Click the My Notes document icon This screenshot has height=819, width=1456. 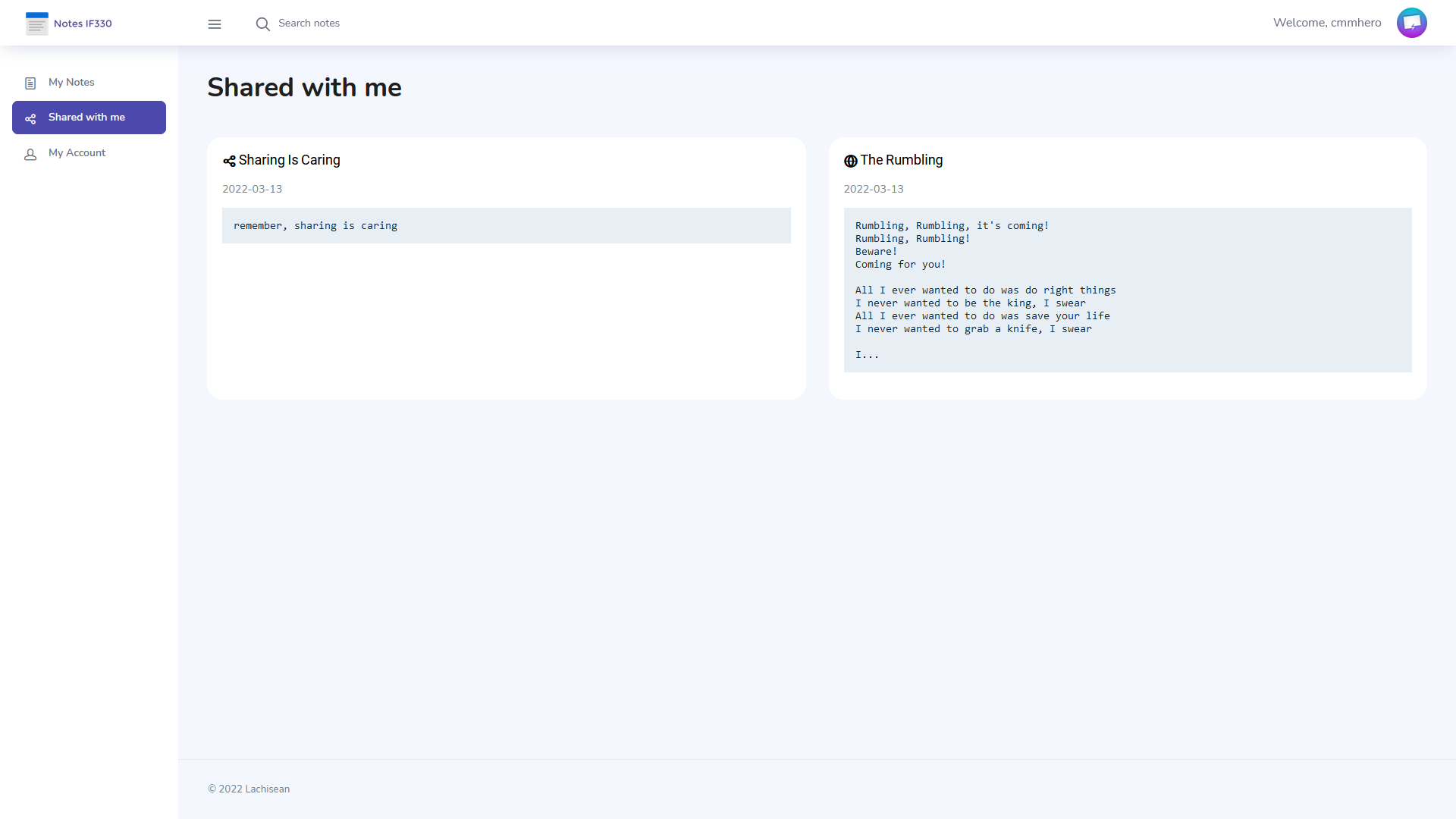point(30,83)
